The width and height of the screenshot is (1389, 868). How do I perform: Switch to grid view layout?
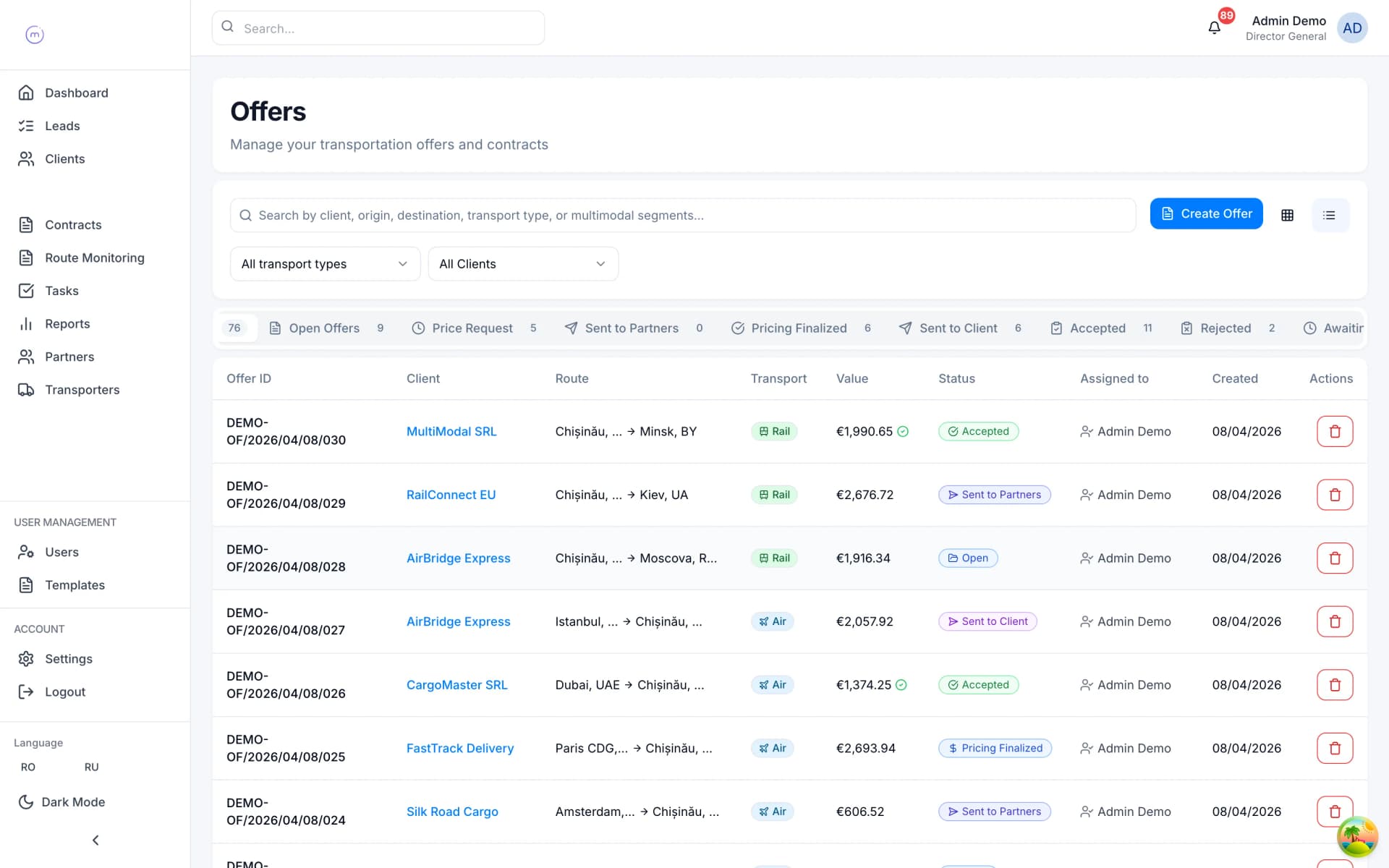point(1287,215)
